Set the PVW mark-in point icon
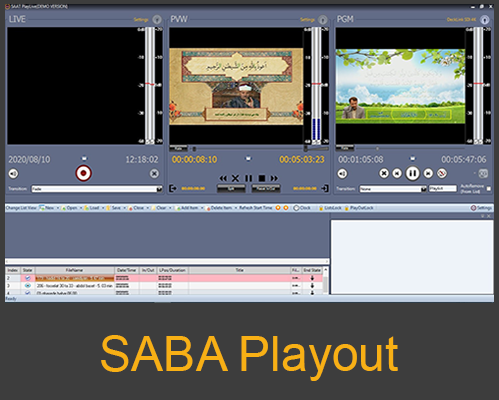This screenshot has height=400, width=499. [x=173, y=188]
